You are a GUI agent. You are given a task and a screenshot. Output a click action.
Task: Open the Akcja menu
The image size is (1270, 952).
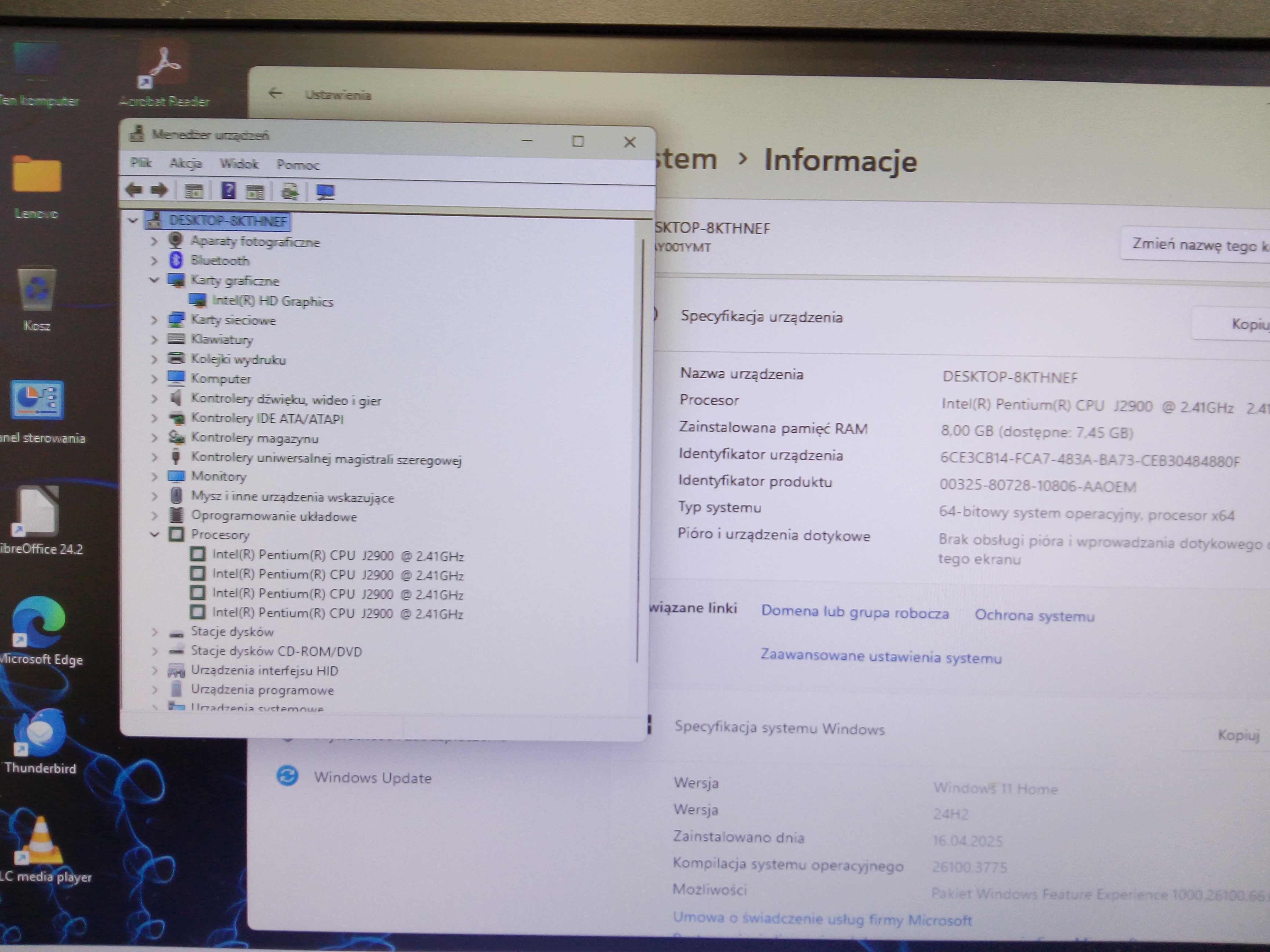(185, 164)
